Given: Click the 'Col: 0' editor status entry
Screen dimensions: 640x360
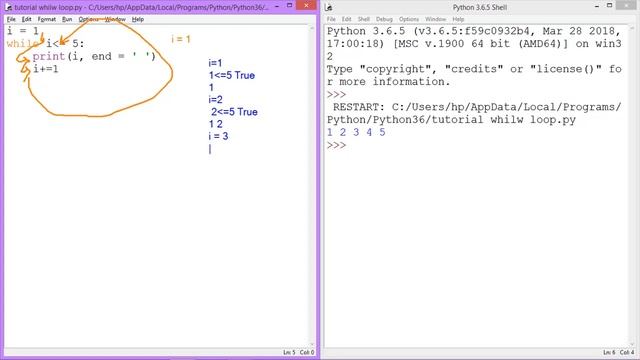Looking at the screenshot, I should (307, 352).
